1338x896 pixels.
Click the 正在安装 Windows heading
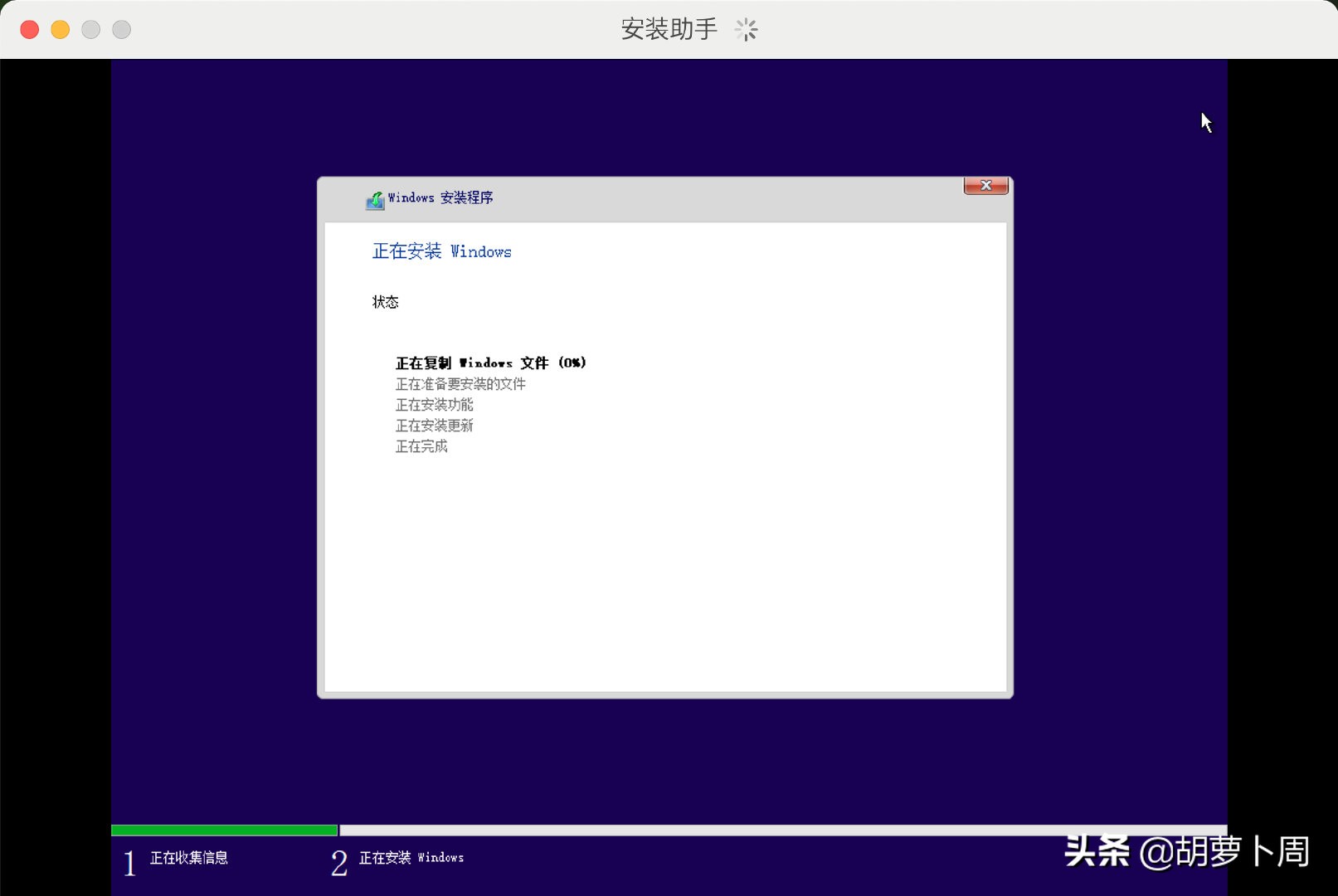[x=441, y=251]
